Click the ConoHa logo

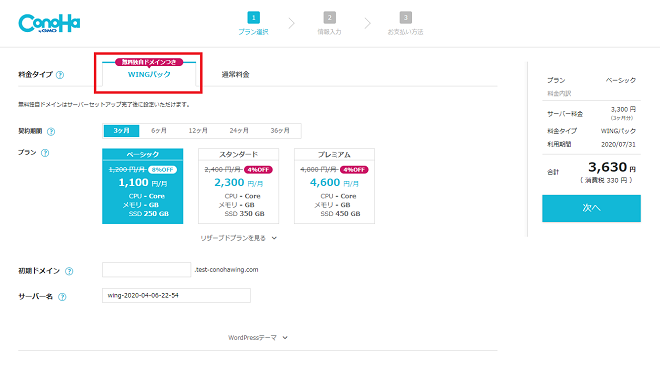point(49,24)
